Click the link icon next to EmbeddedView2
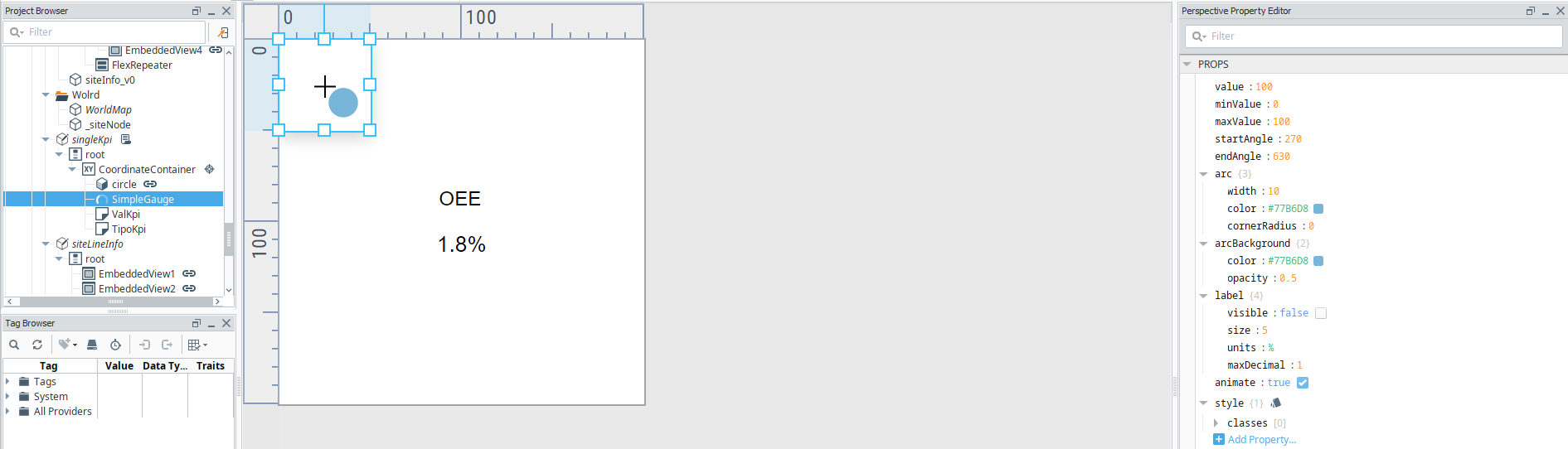This screenshot has height=449, width=1568. (189, 288)
